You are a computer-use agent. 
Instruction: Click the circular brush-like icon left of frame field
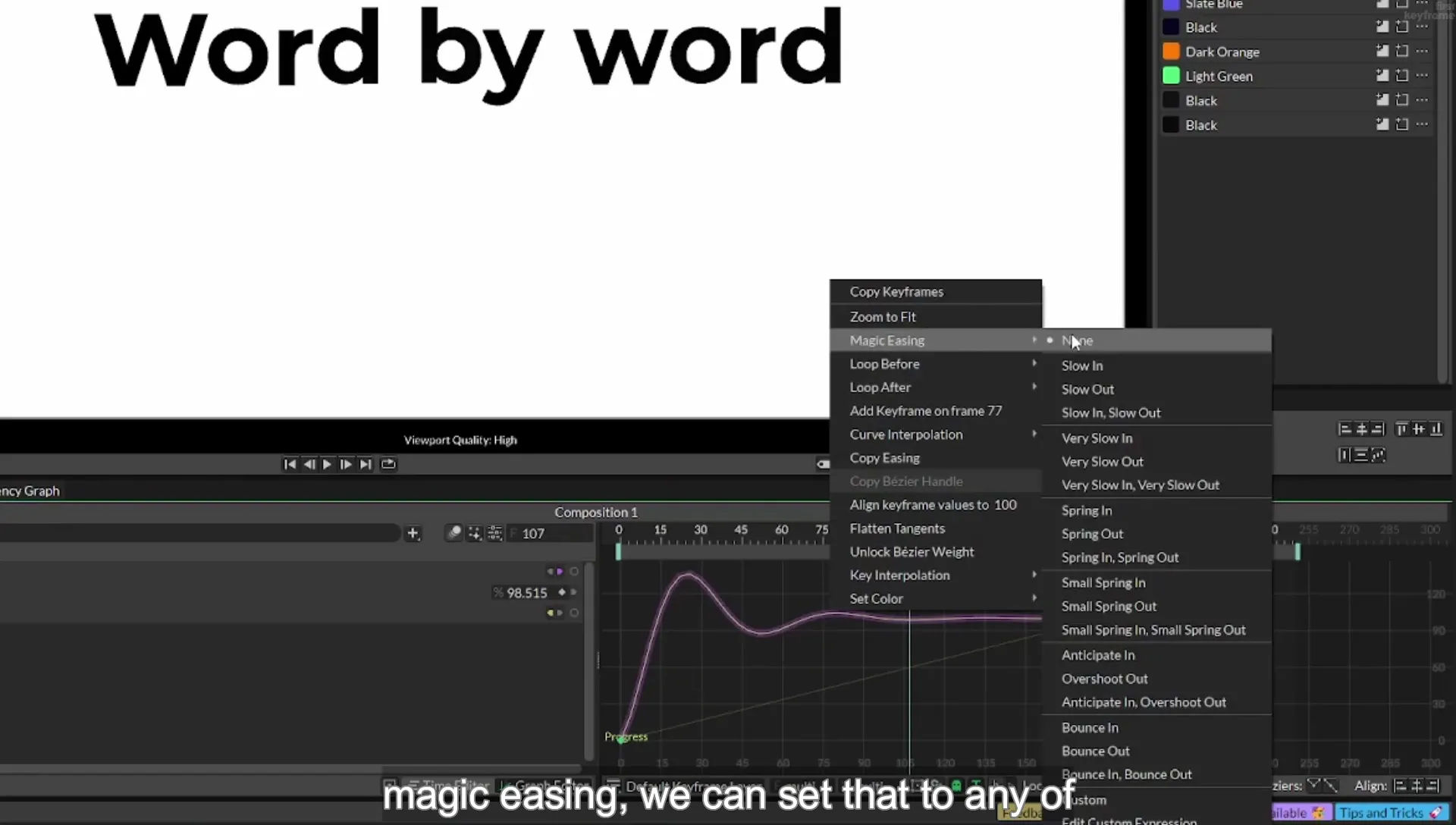coord(453,533)
